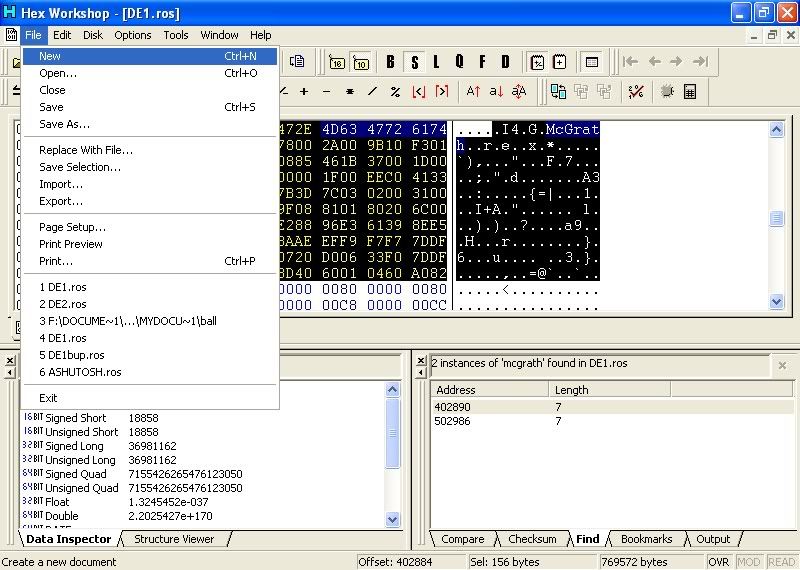Click the Subtract (−) operation icon
The height and width of the screenshot is (570, 800).
(x=327, y=92)
